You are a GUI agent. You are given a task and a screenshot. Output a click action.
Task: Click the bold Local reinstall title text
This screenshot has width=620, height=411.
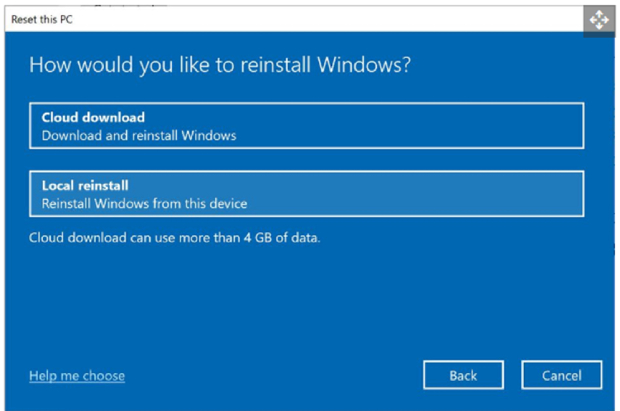click(85, 186)
